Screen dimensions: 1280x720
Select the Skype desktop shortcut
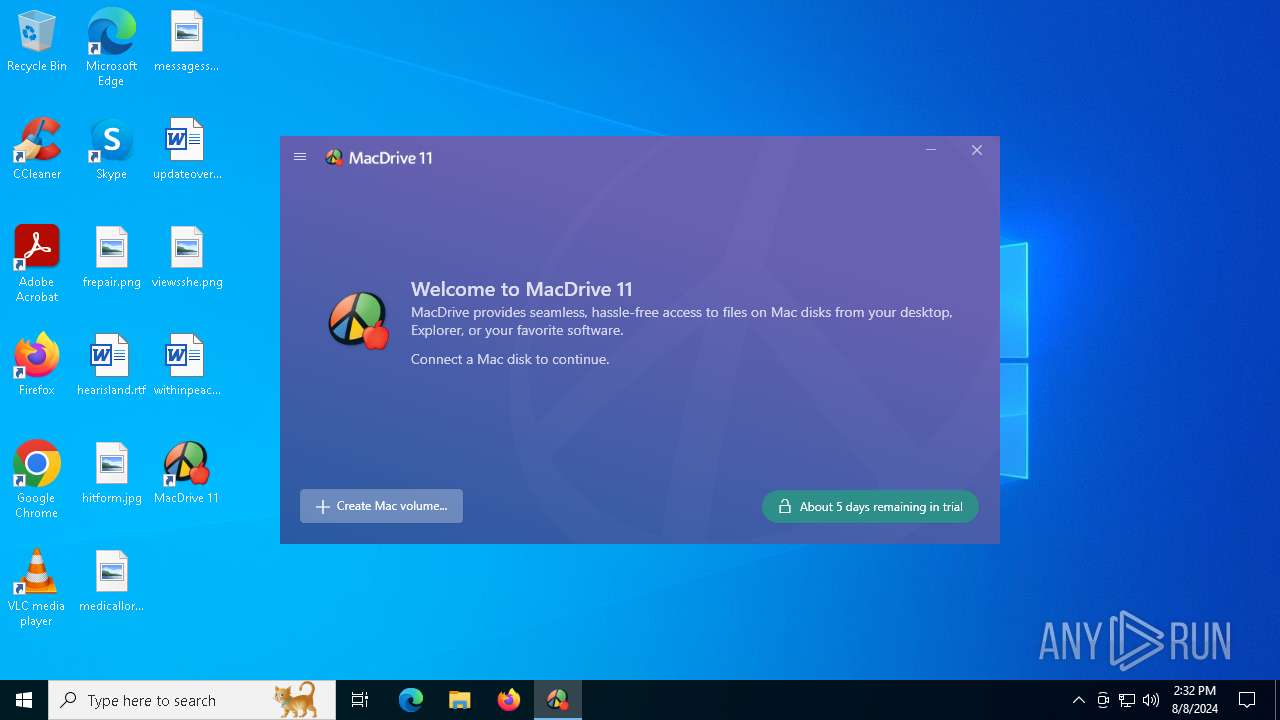tap(111, 149)
